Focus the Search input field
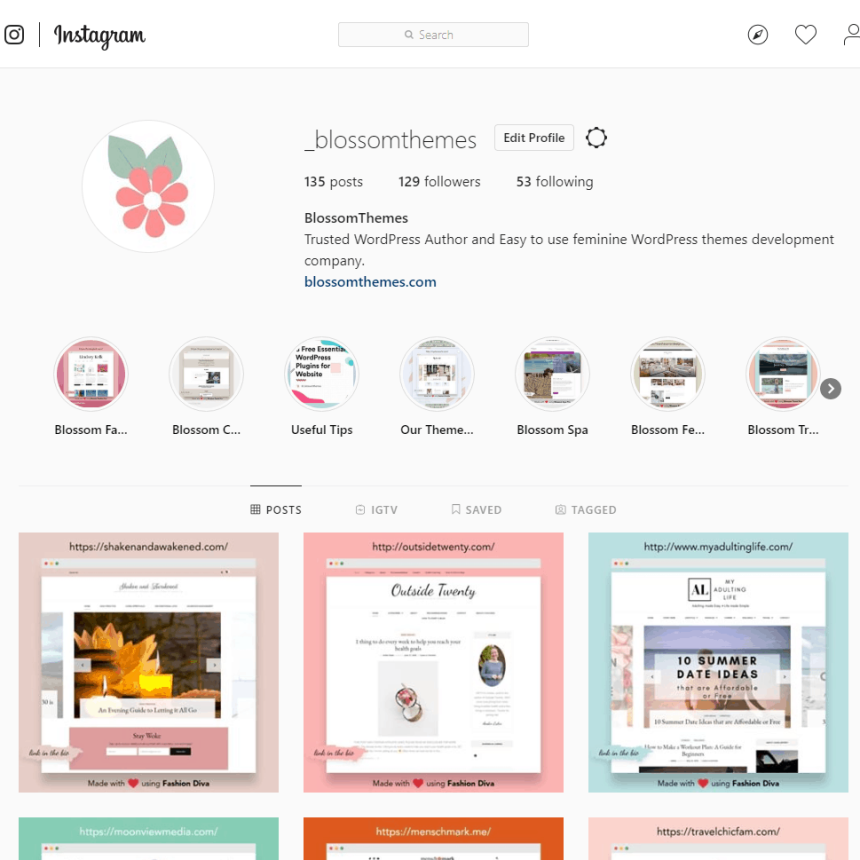 [x=433, y=35]
